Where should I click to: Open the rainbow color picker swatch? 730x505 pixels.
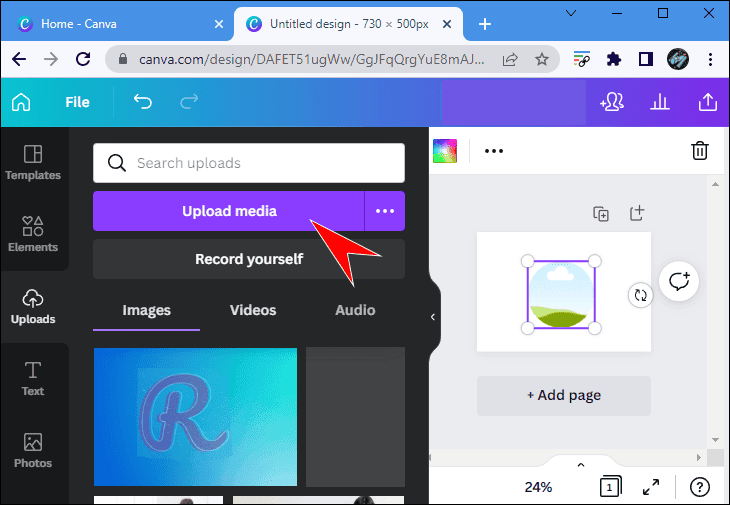click(445, 151)
